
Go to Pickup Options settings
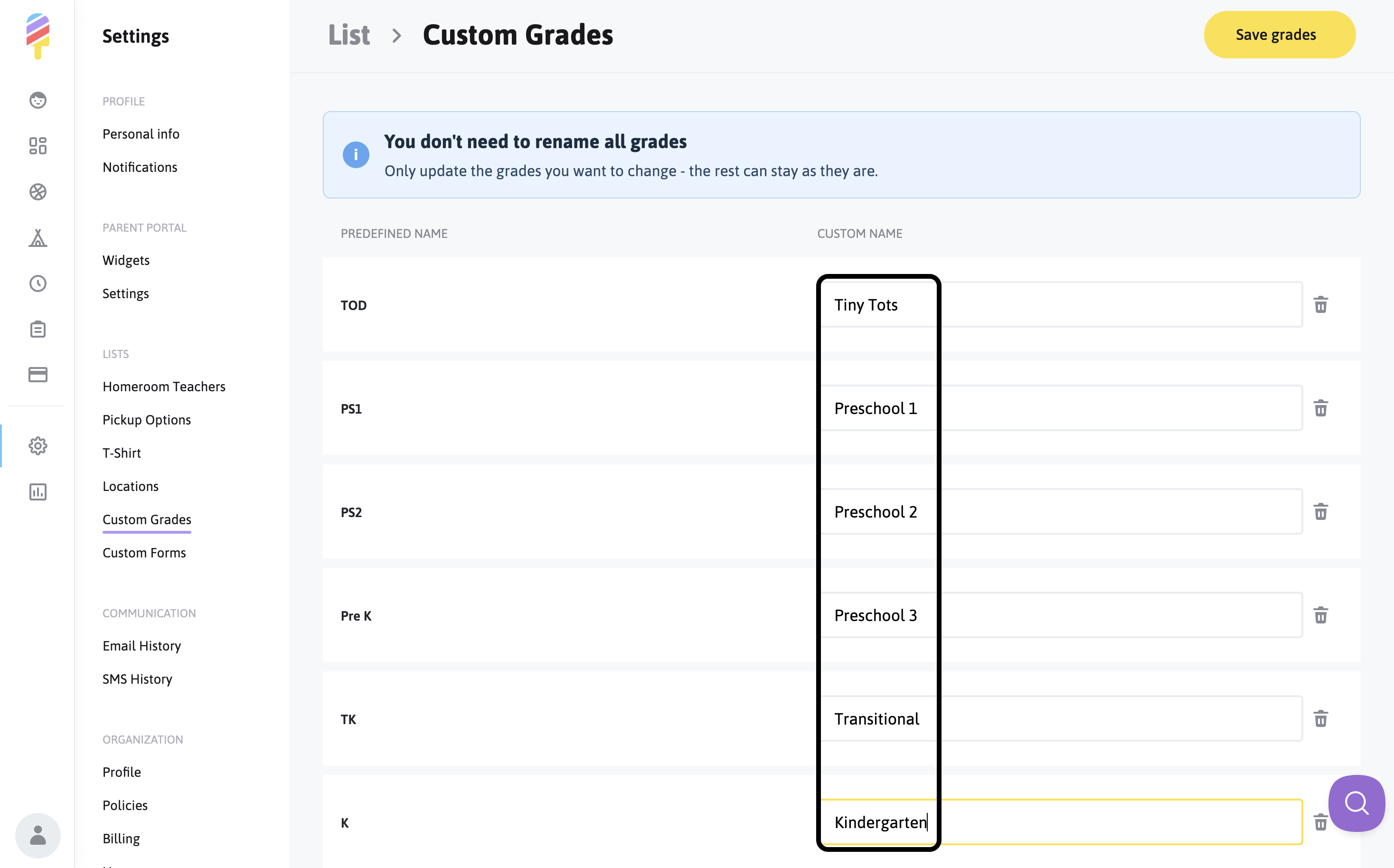146,420
